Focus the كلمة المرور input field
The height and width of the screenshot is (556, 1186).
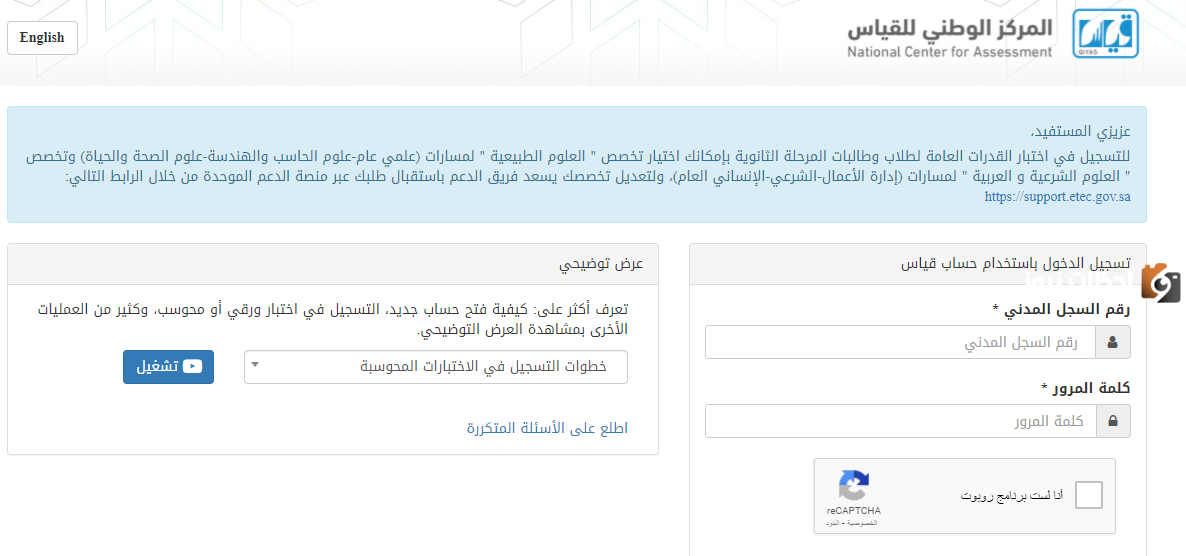coord(900,421)
